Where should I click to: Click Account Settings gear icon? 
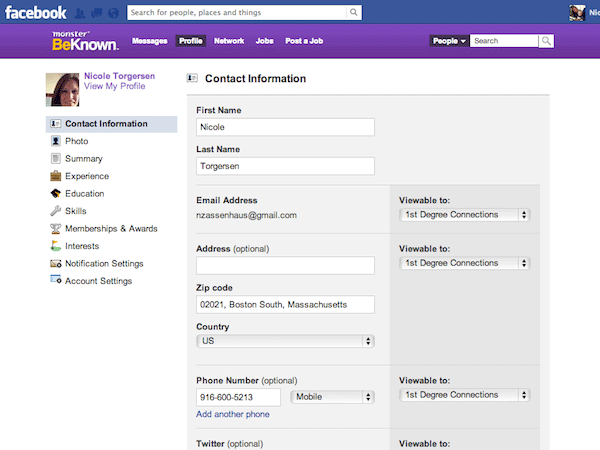tap(55, 280)
